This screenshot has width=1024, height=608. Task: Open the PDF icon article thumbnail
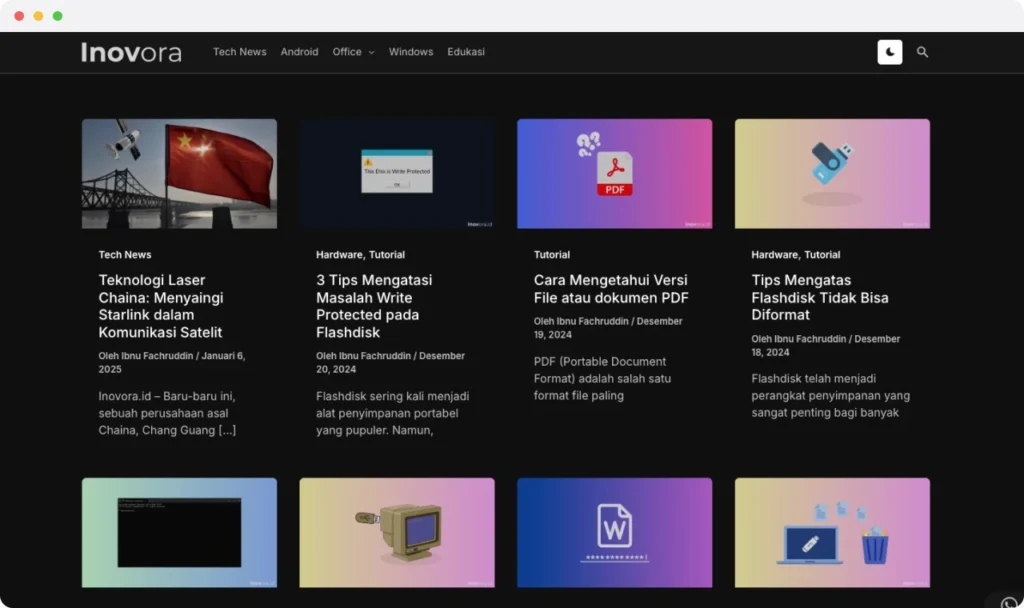pyautogui.click(x=614, y=174)
